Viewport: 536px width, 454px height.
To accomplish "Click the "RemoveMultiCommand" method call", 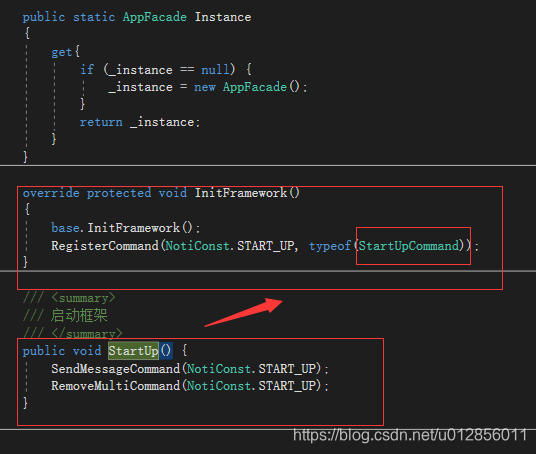I will pyautogui.click(x=116, y=386).
